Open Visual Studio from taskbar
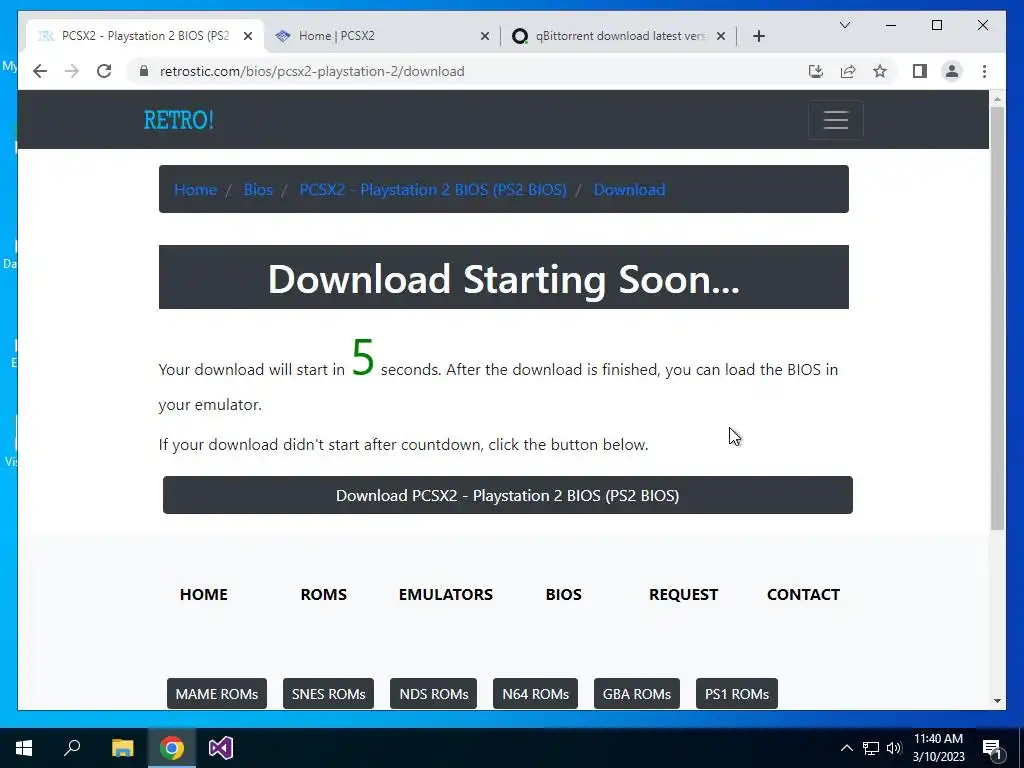 click(x=221, y=748)
